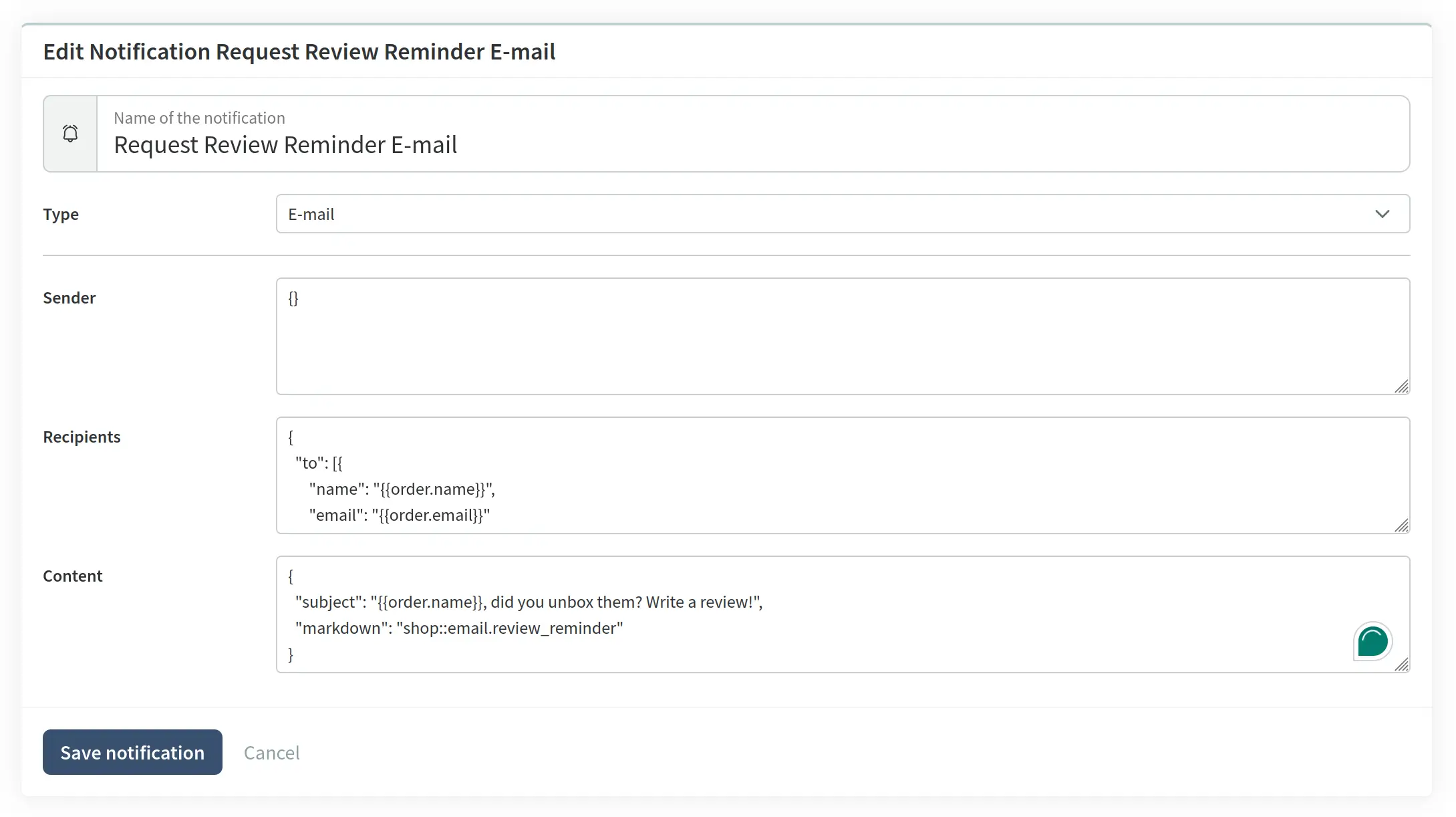
Task: Select the E-mail value in Type field
Action: tap(311, 214)
